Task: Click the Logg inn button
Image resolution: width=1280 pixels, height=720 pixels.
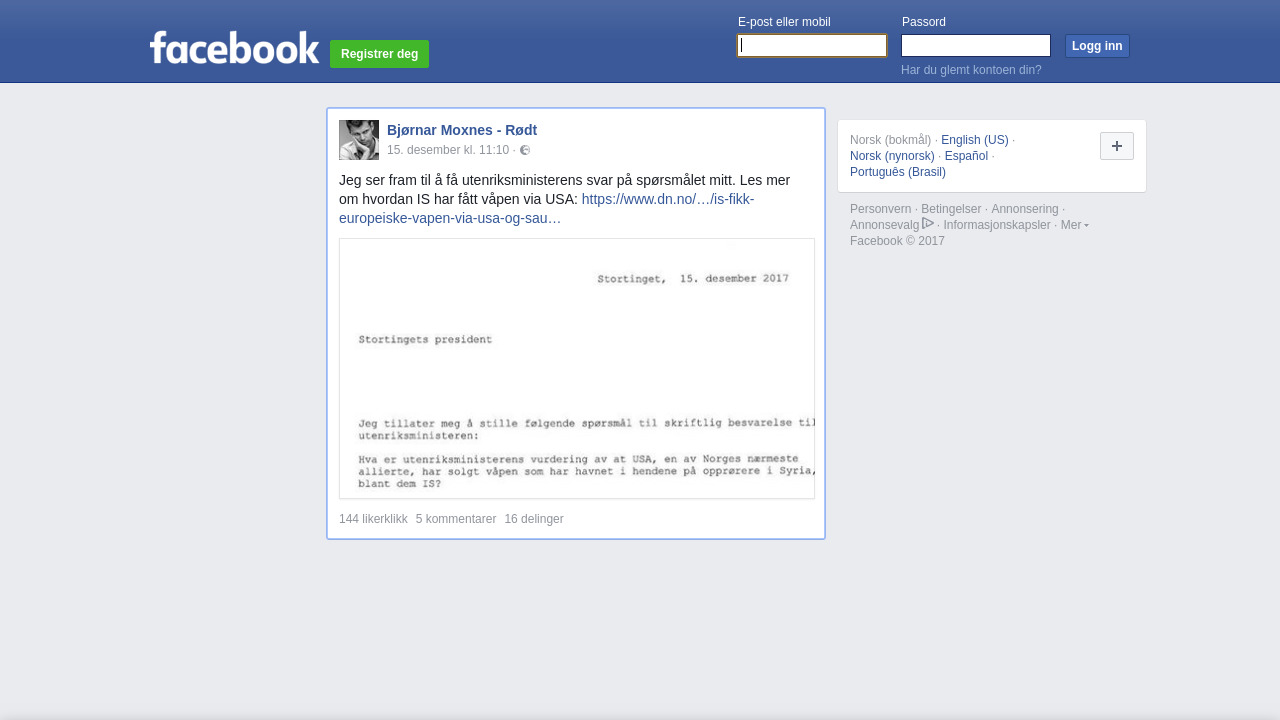Action: (1097, 46)
